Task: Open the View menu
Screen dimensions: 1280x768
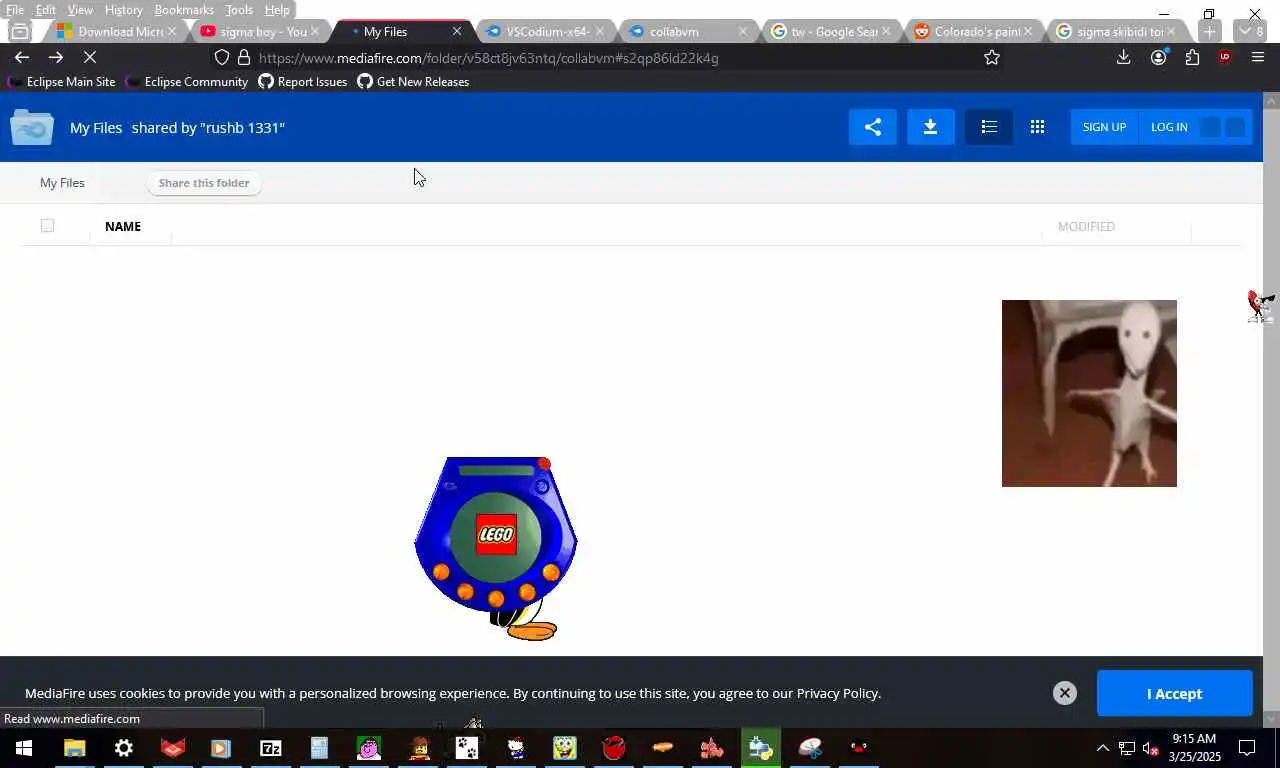Action: [x=80, y=10]
